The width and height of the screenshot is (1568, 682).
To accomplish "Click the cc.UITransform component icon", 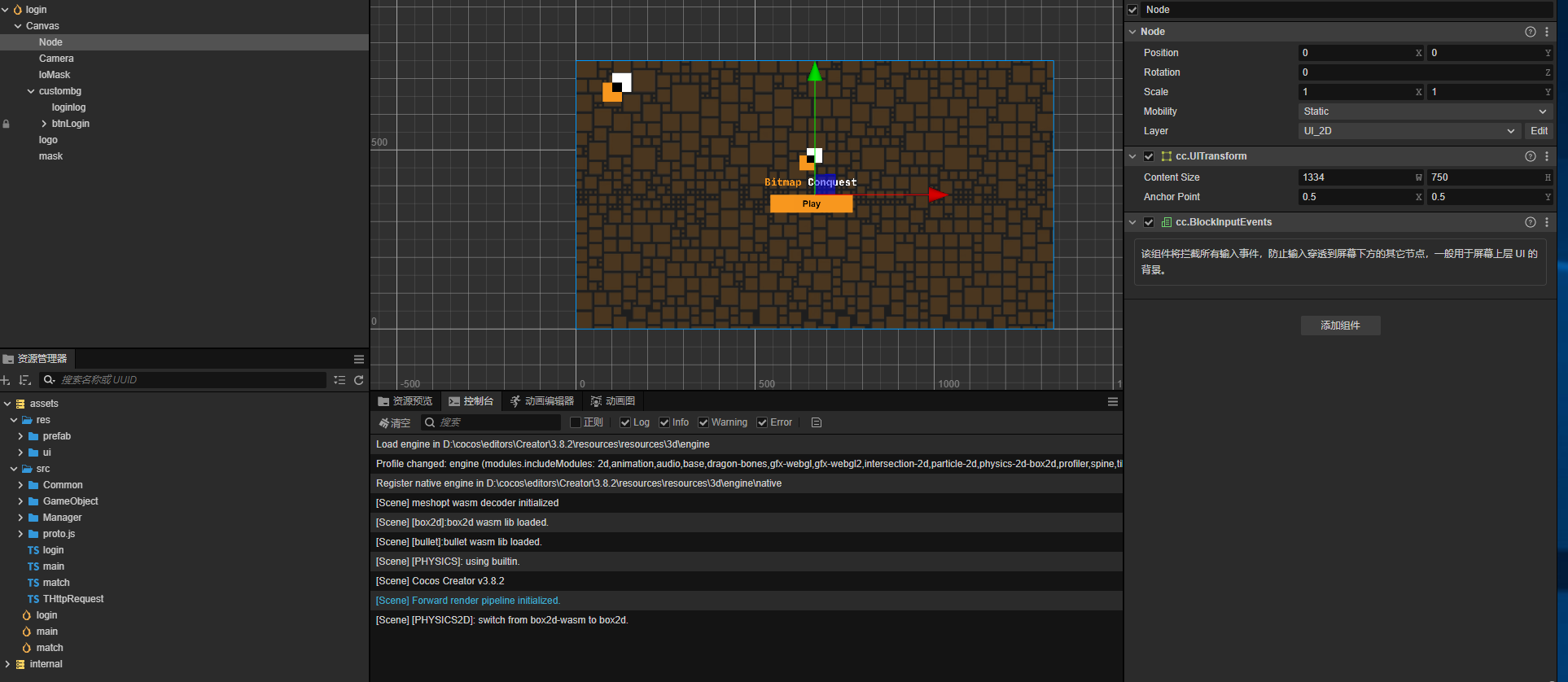I will click(x=1167, y=156).
